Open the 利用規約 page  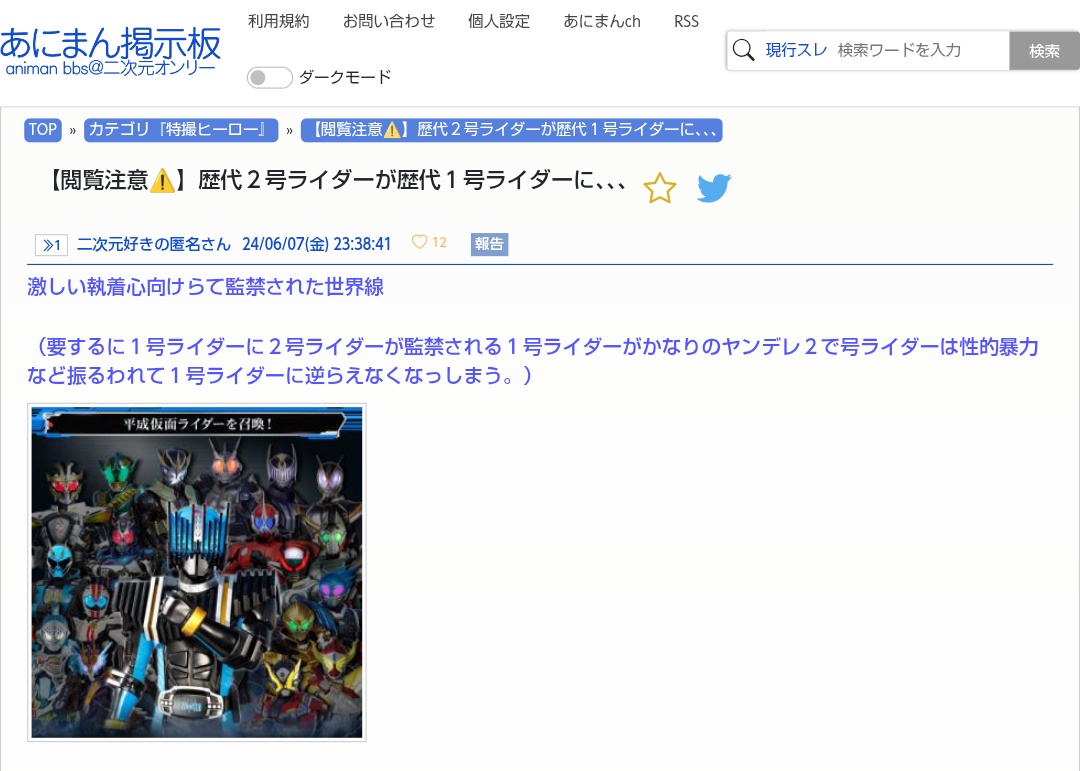coord(278,21)
